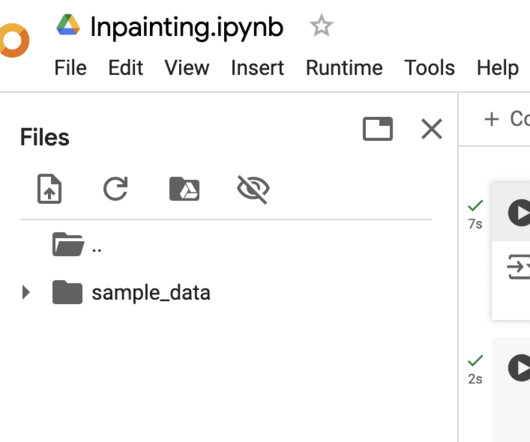Open the Edit menu
Image resolution: width=530 pixels, height=442 pixels.
point(126,68)
